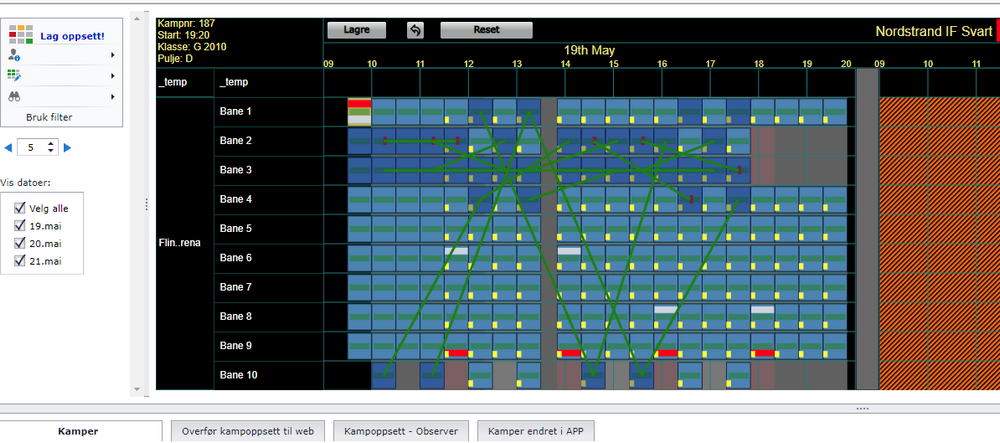Open the Kampoppsett - Observer tab

[x=401, y=432]
